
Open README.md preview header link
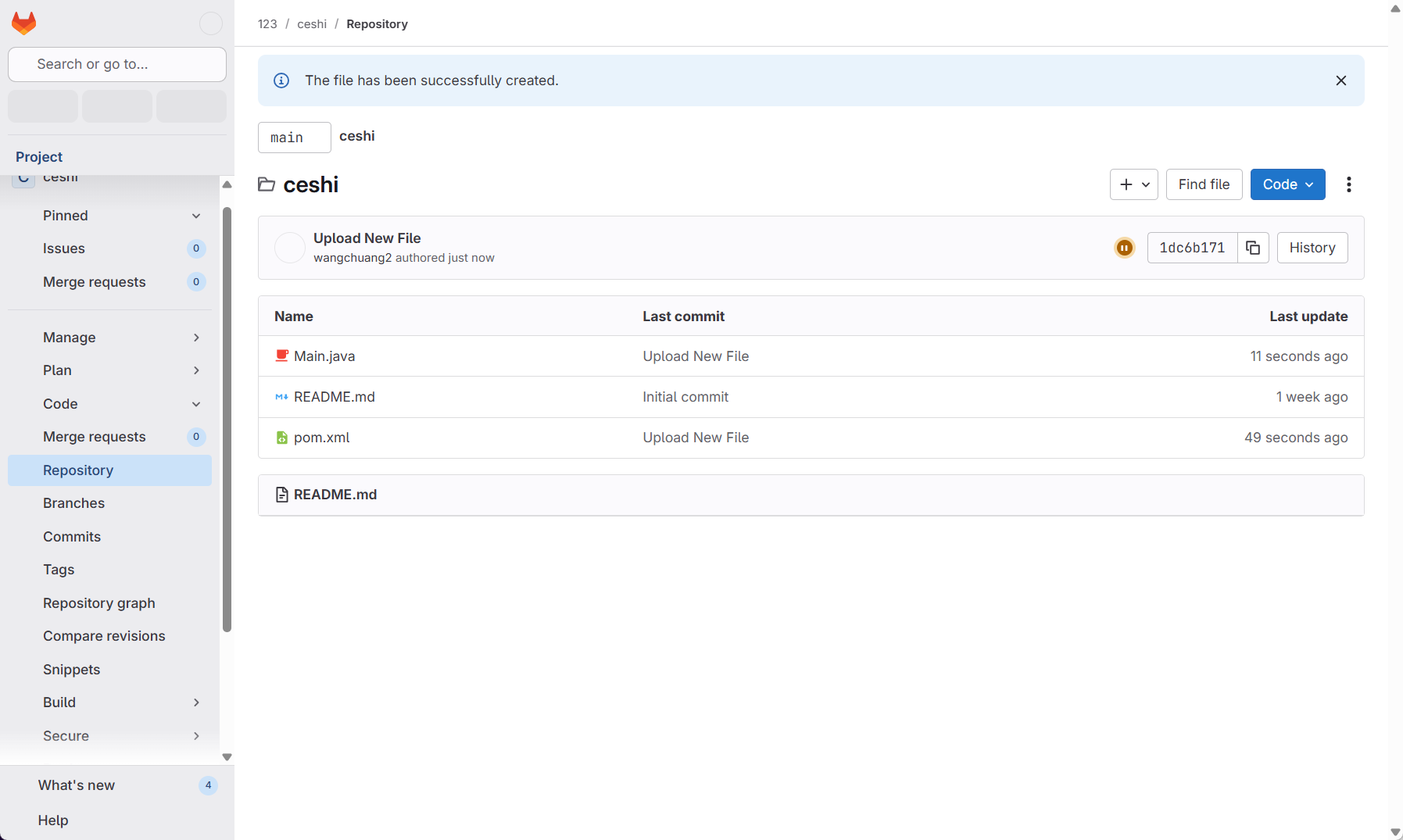(x=335, y=495)
